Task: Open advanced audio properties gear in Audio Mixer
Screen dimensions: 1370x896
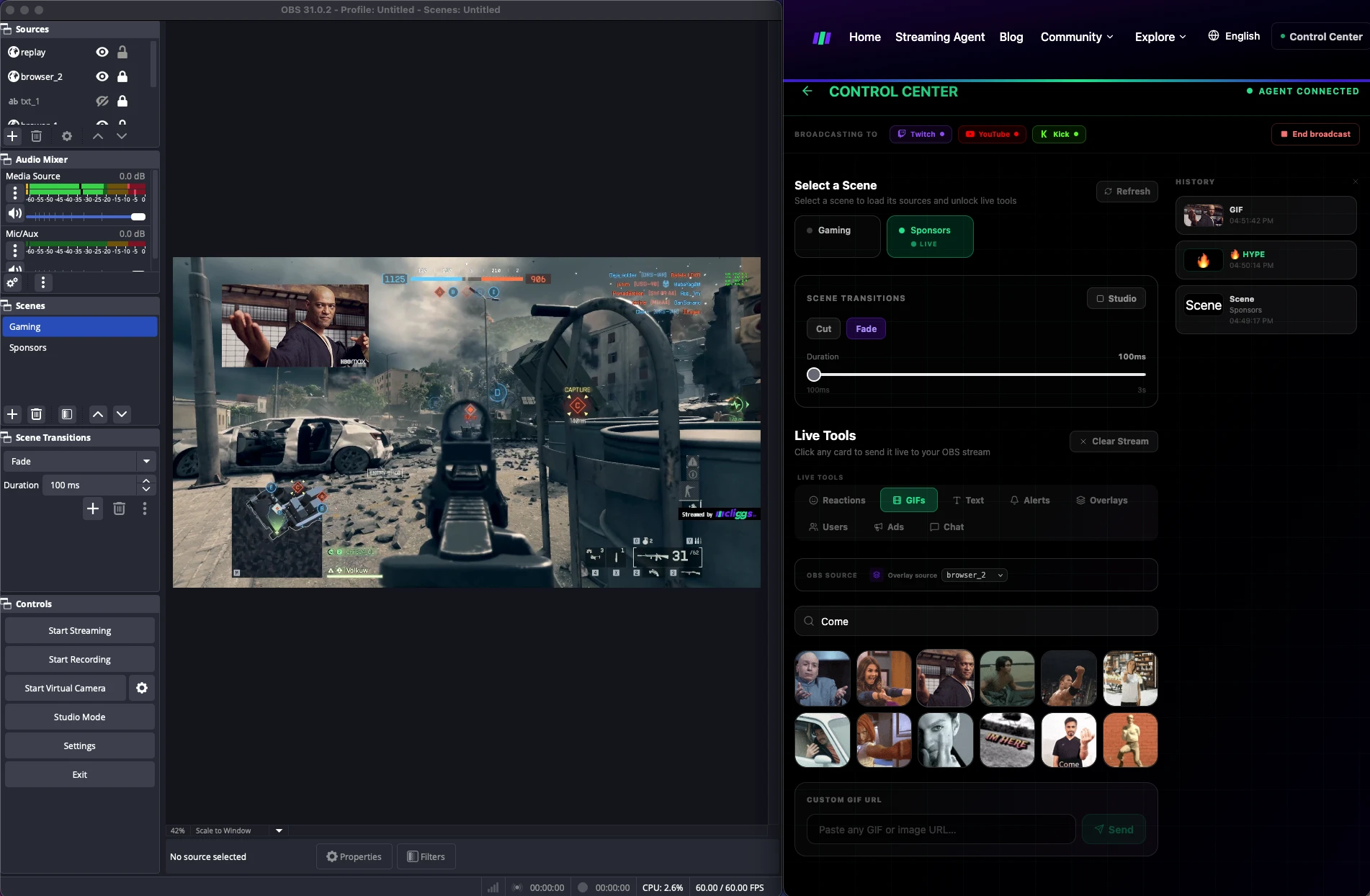Action: 13,282
